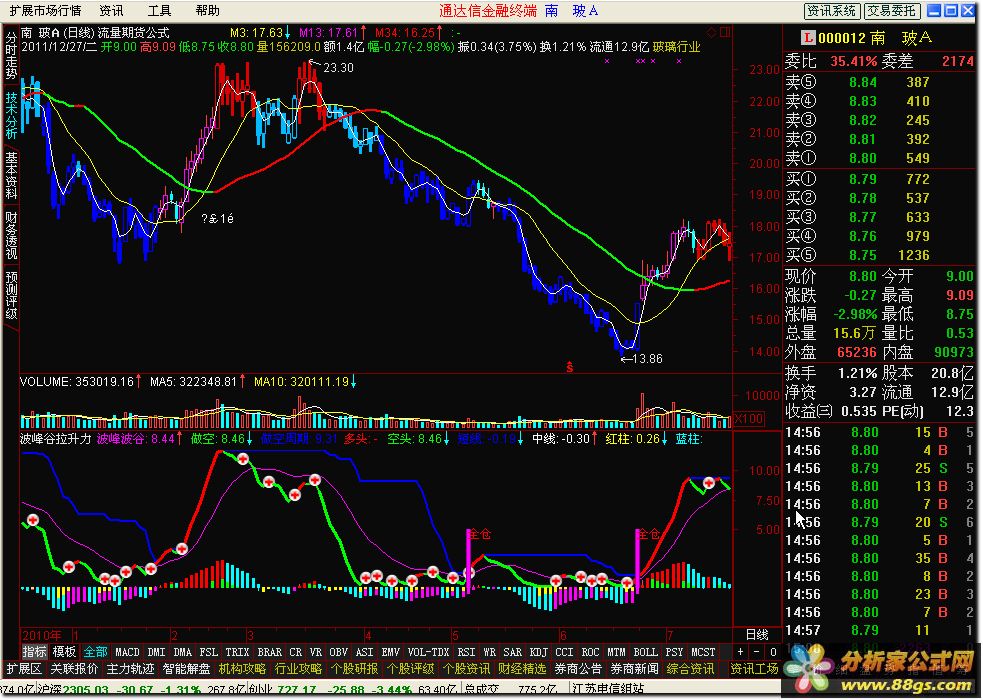Choose the VR indicator
Screen dimensions: 983x700
[316, 652]
